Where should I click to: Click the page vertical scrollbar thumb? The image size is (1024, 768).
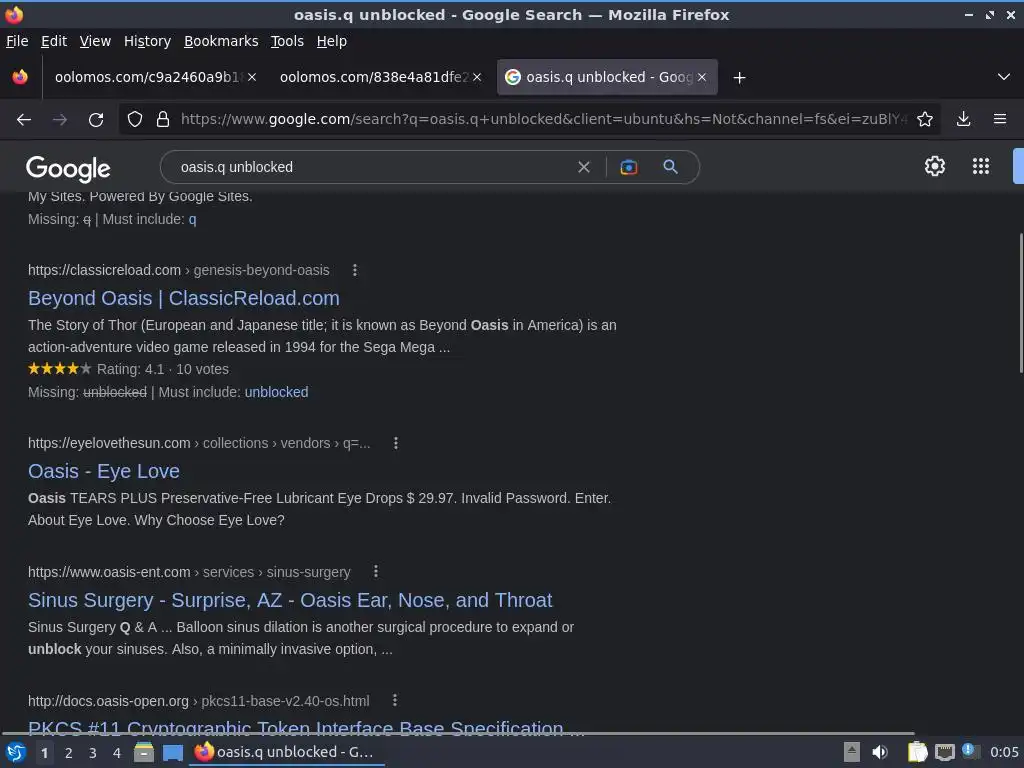tap(1021, 302)
